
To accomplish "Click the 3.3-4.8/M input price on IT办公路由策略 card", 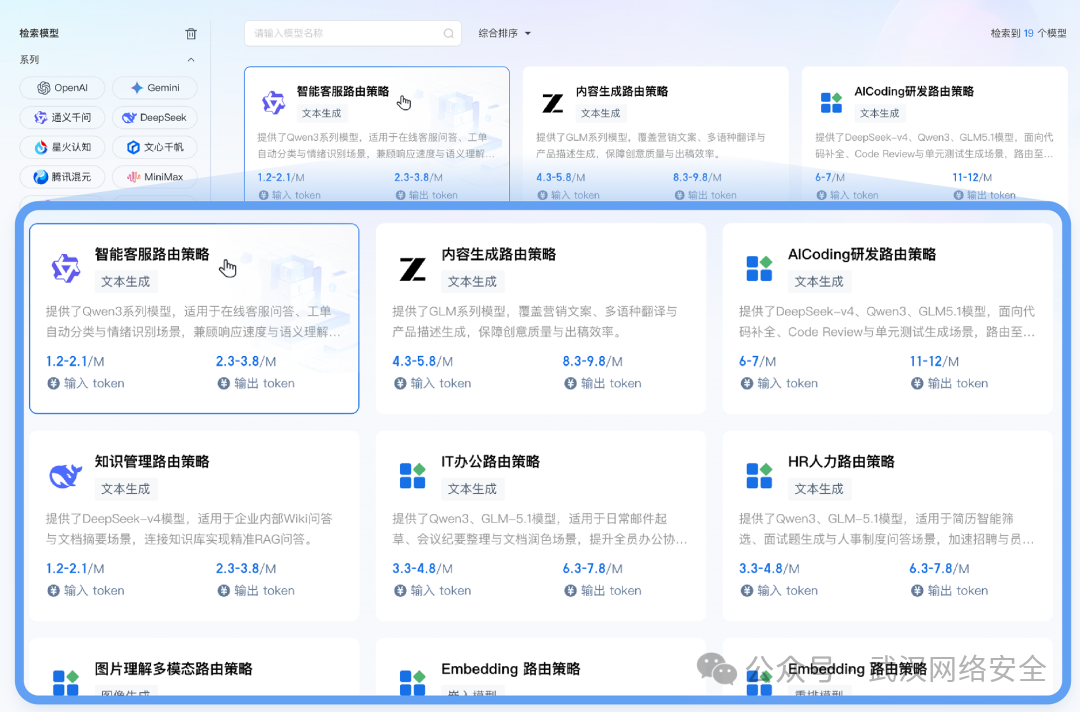I will [x=422, y=568].
